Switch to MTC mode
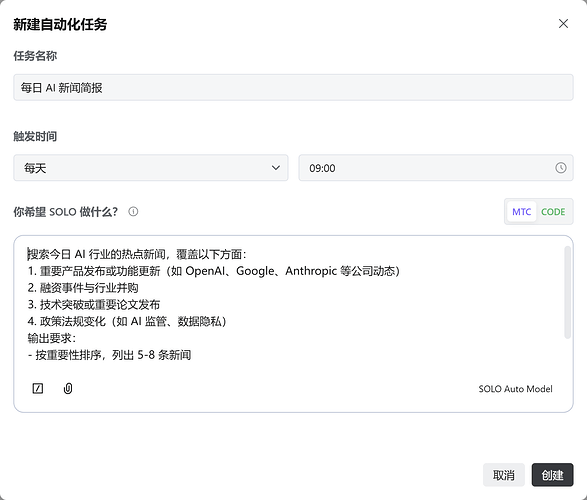Screen dimensions: 587x500 (x=521, y=212)
